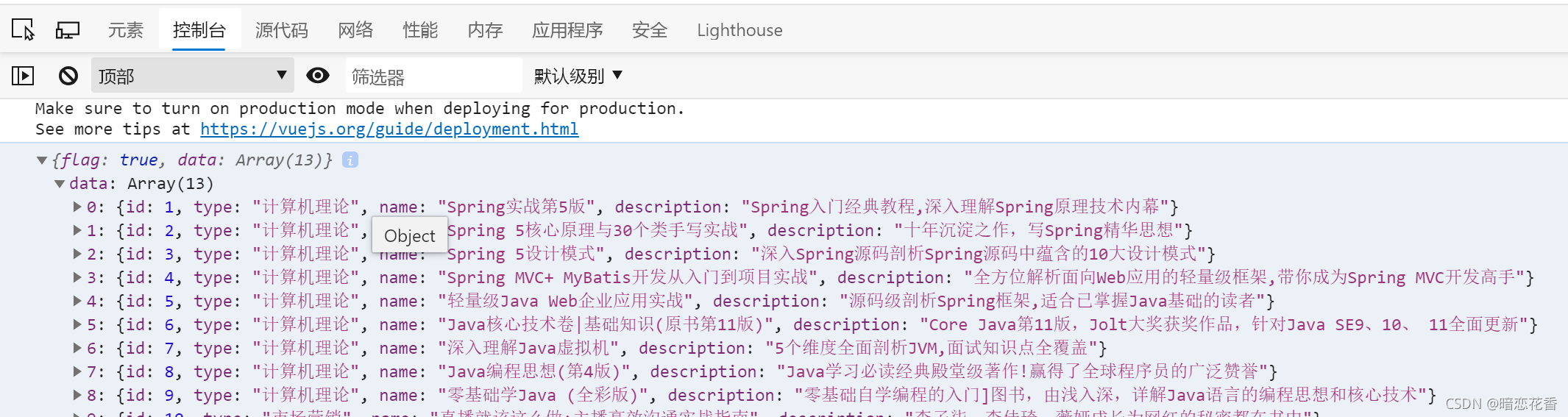Show the console sidebar panel icon

point(23,76)
